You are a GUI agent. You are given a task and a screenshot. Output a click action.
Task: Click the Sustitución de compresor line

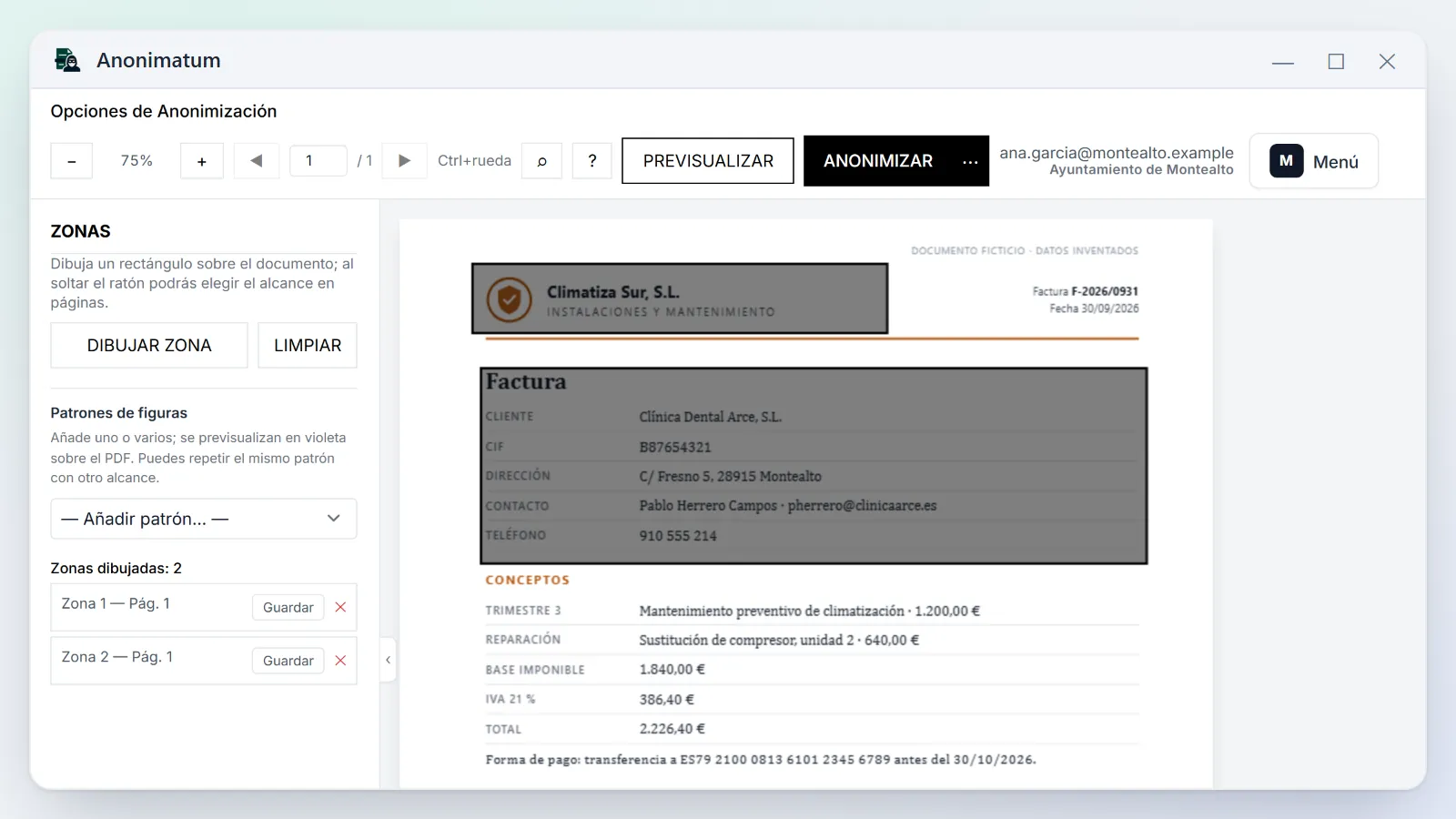[779, 641]
